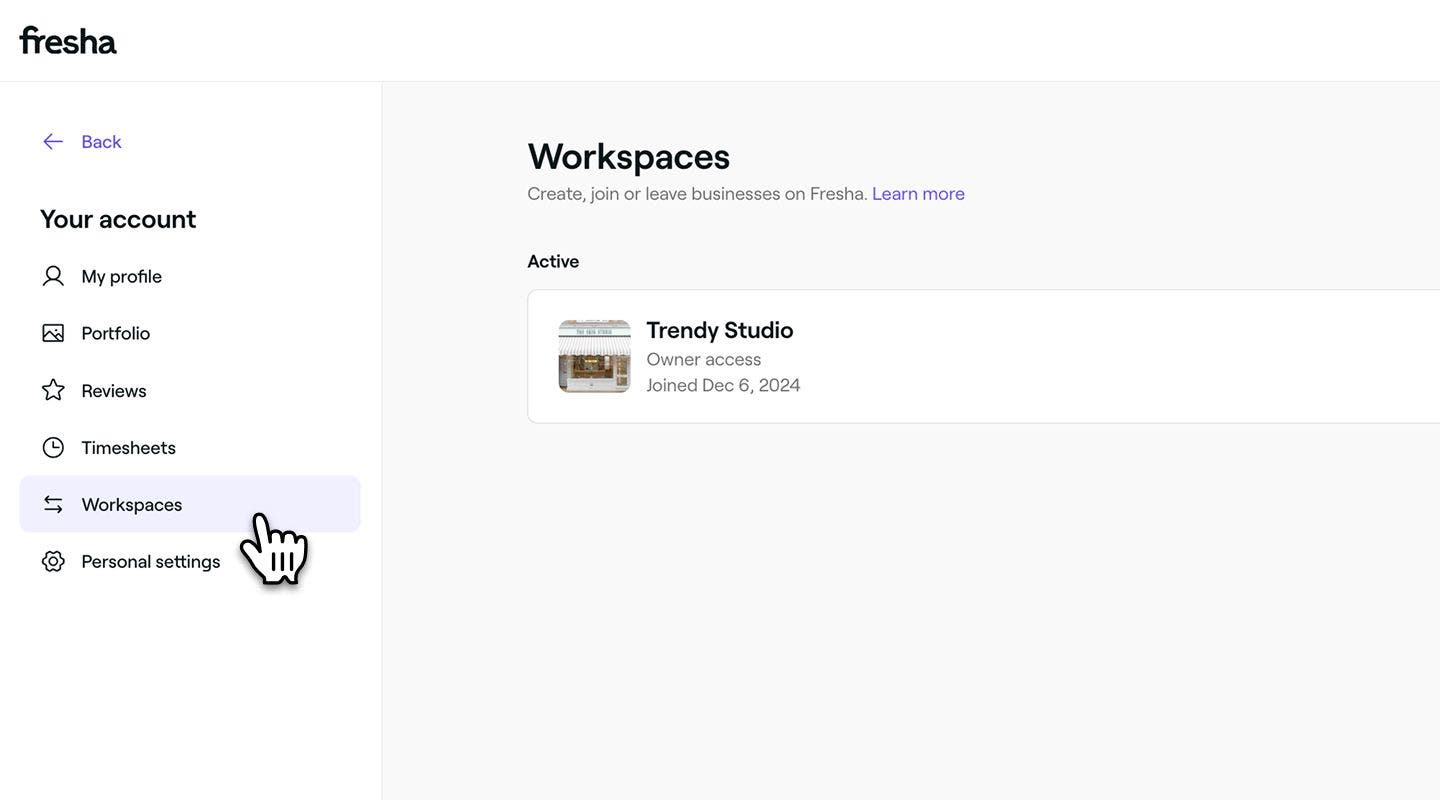Viewport: 1440px width, 800px height.
Task: Click the Workspaces swap-arrows icon
Action: pos(53,504)
